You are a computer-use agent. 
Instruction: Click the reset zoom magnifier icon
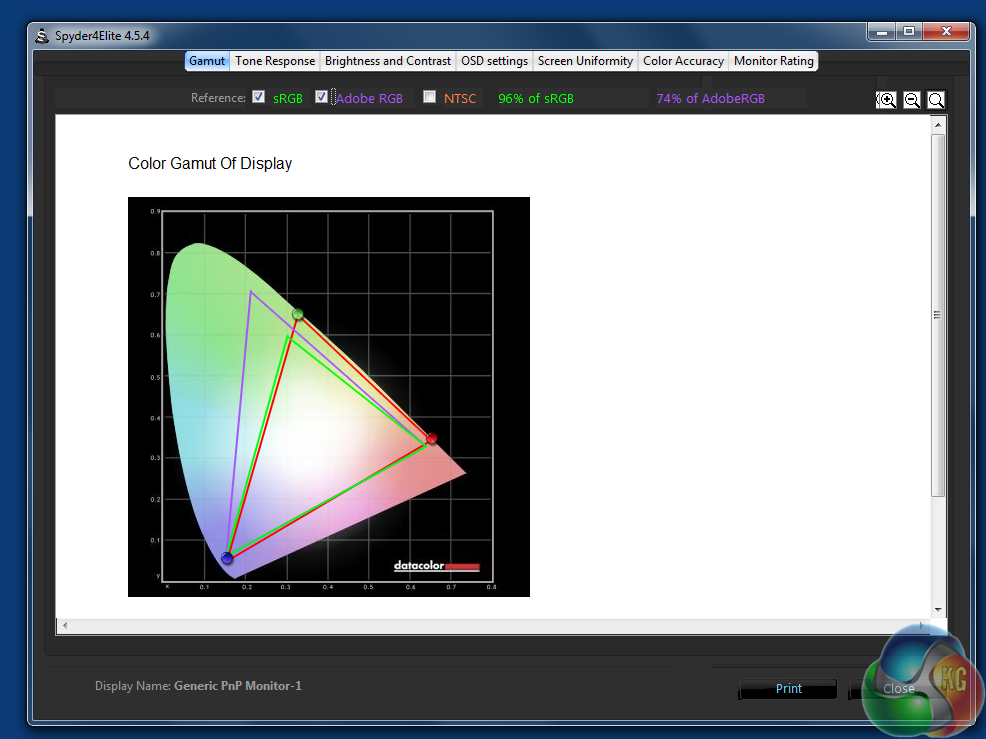pyautogui.click(x=936, y=100)
